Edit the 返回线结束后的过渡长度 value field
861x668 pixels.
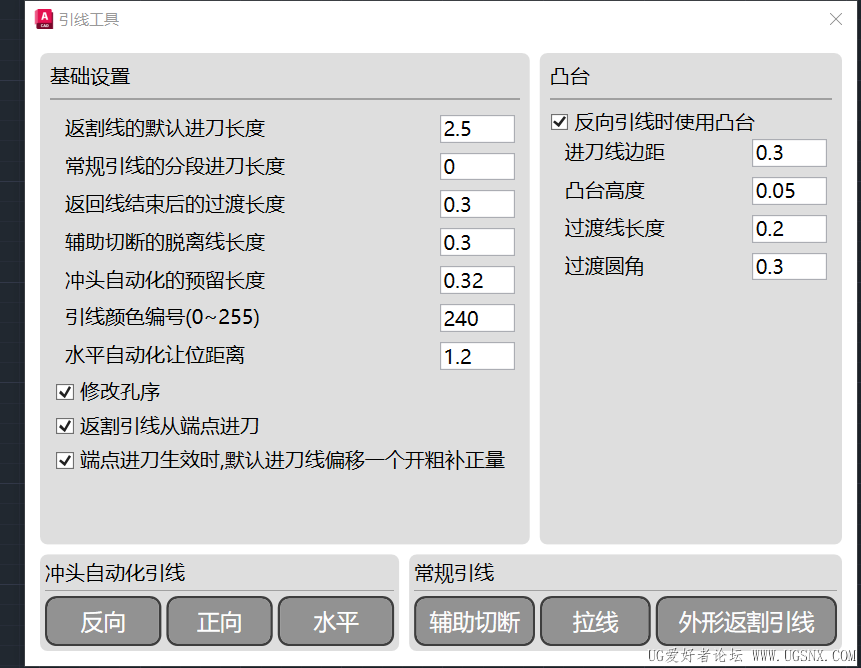coord(477,204)
